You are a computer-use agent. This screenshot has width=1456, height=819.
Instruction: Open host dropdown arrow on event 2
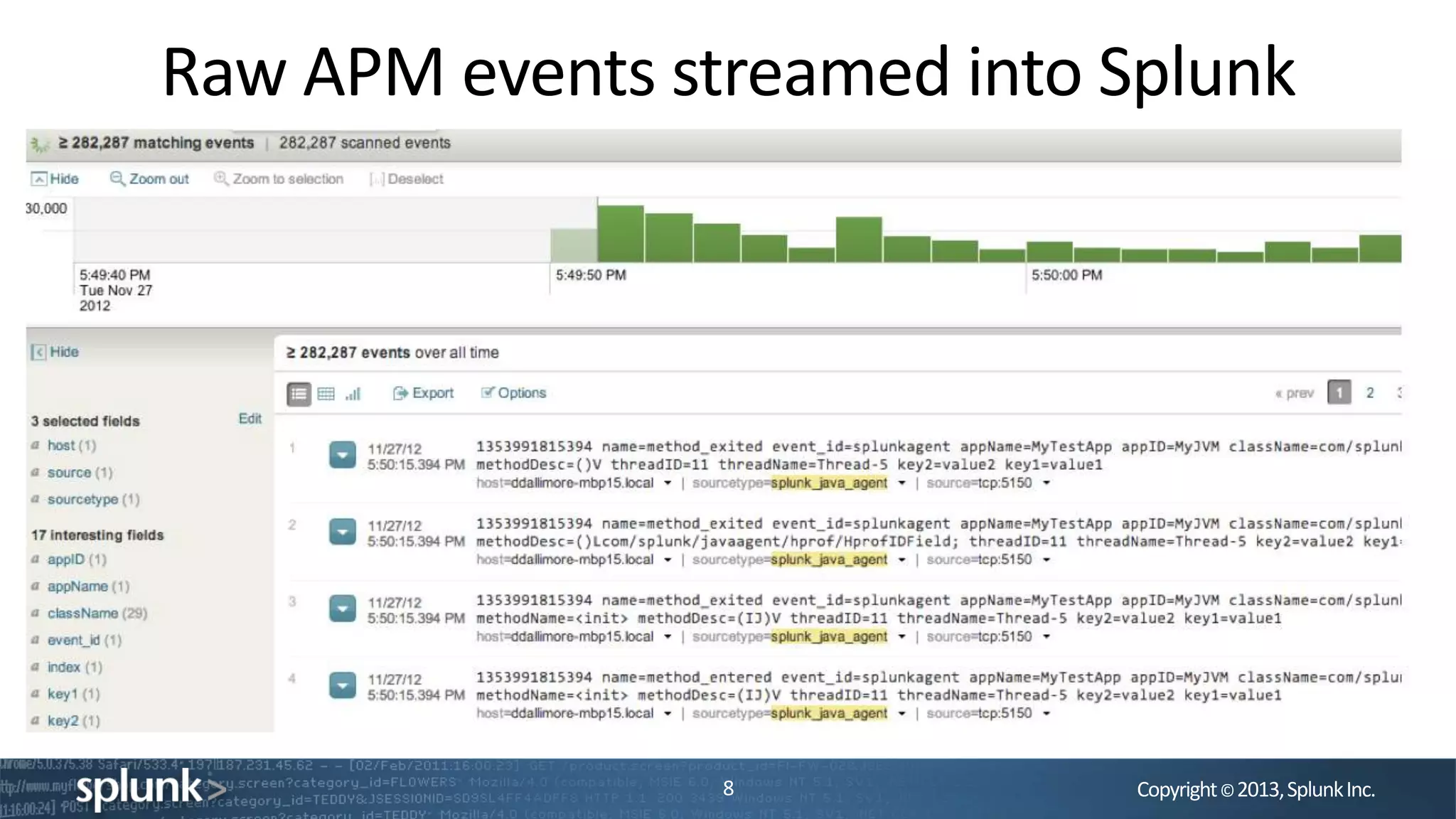pos(668,560)
